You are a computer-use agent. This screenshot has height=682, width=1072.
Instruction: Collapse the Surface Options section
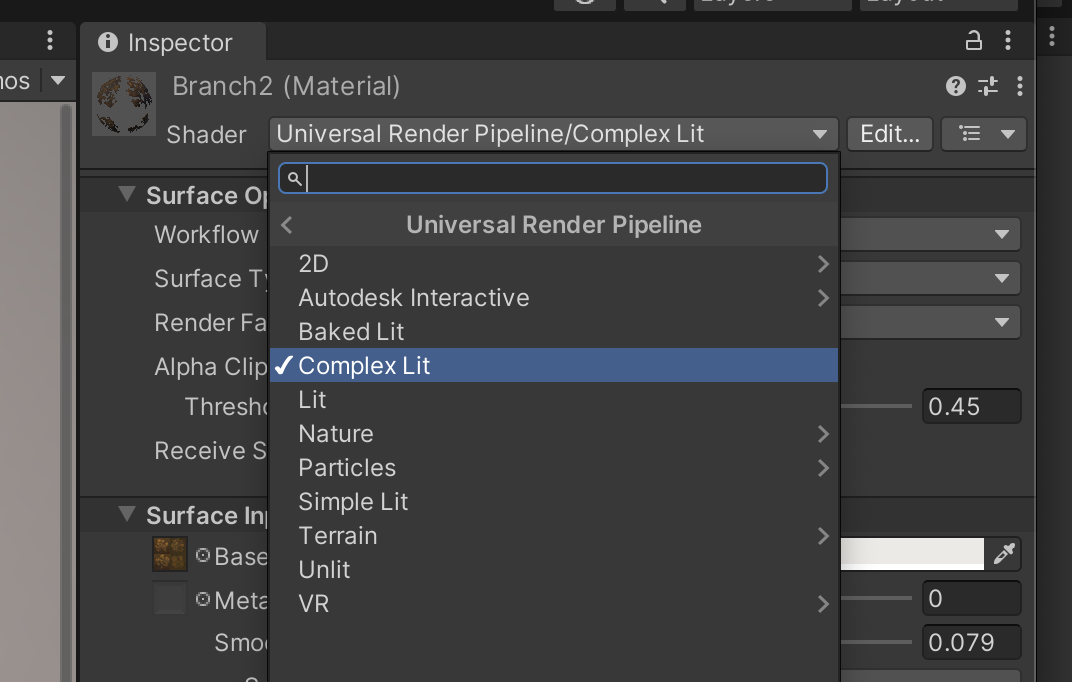[127, 194]
